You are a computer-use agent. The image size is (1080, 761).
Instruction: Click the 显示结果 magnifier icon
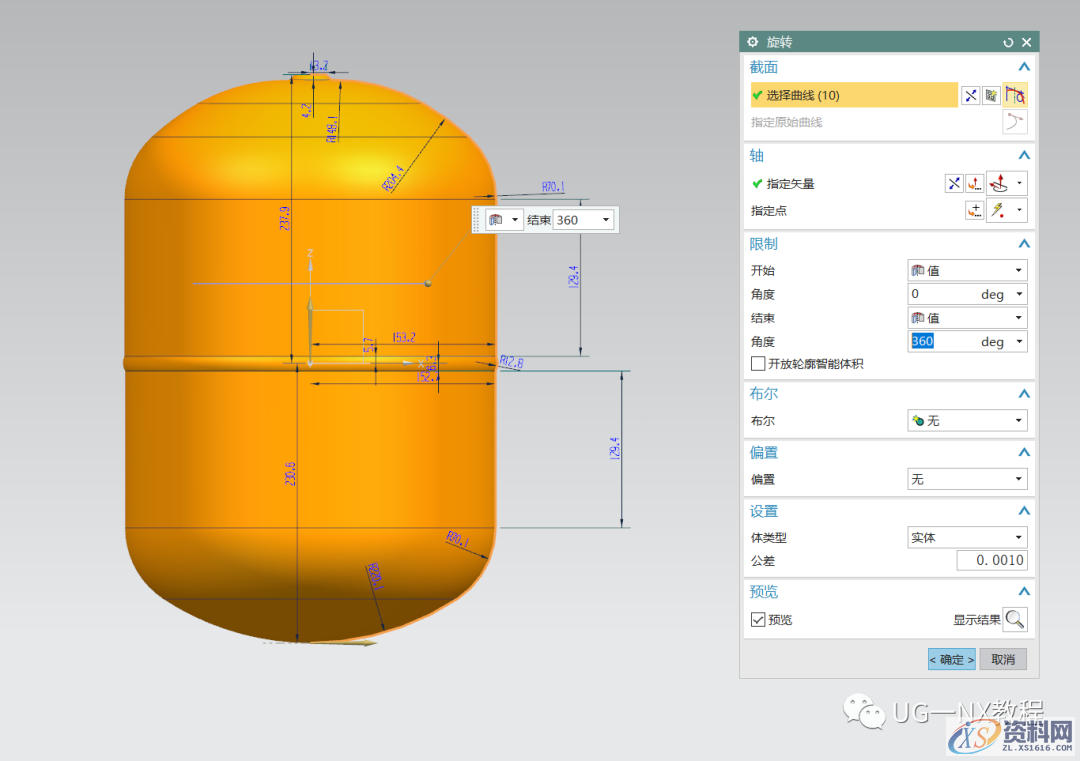click(x=1014, y=619)
